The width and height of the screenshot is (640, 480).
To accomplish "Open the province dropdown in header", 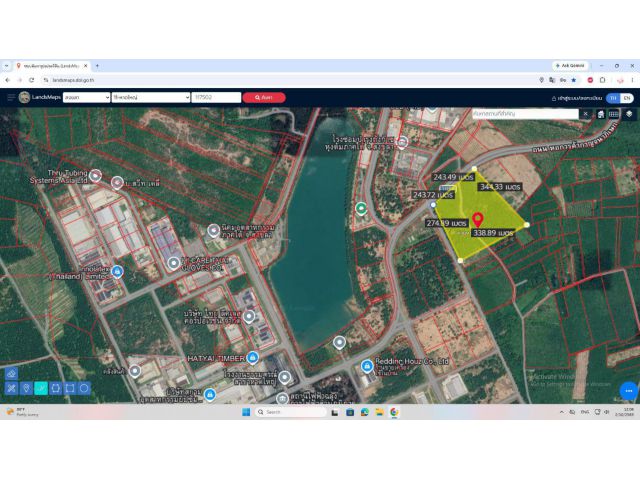I will (x=87, y=97).
